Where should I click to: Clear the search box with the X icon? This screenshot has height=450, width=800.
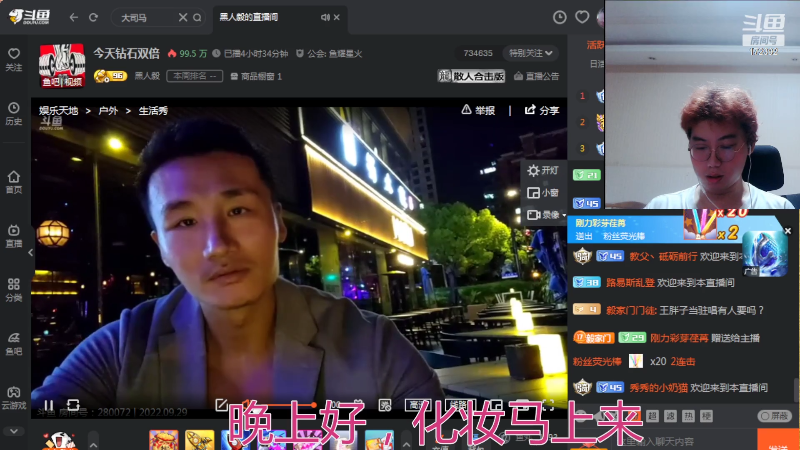click(x=183, y=17)
